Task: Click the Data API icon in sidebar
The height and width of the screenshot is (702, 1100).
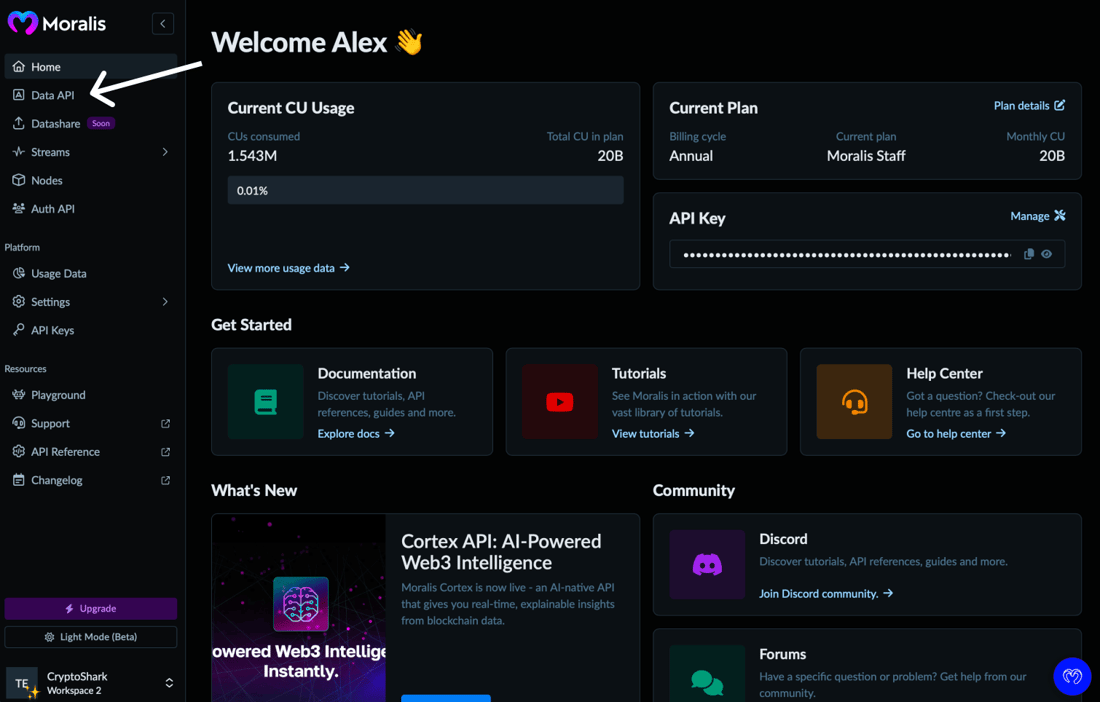Action: point(19,95)
